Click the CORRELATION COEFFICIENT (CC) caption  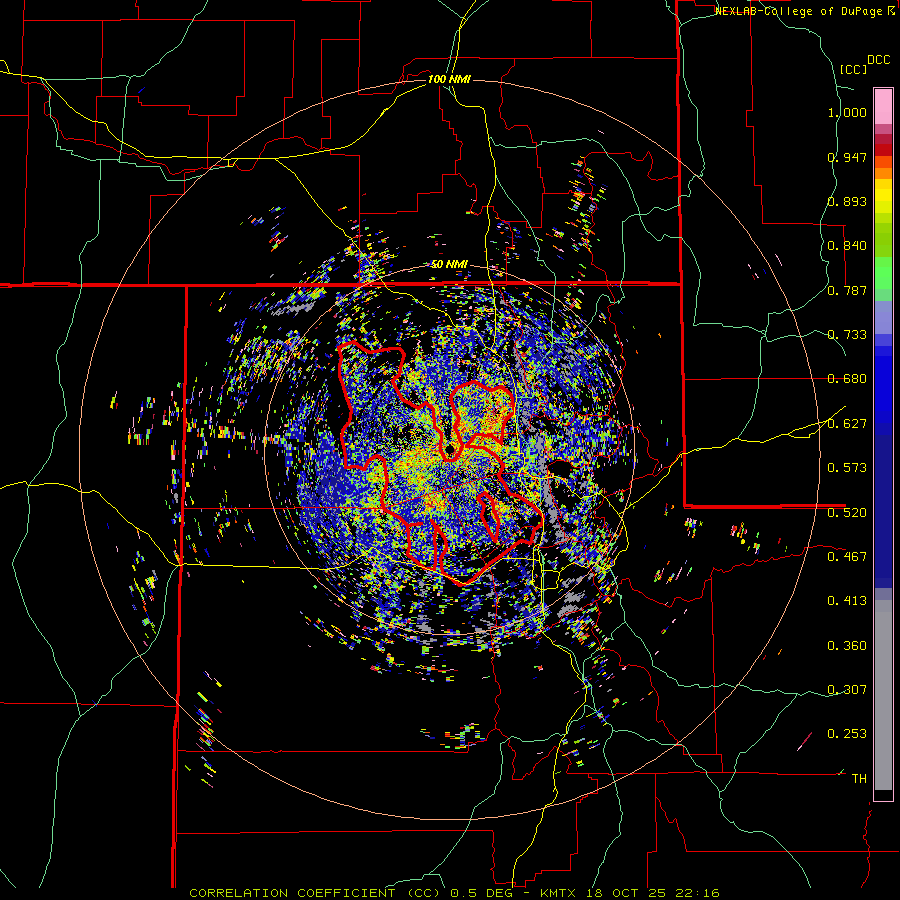pyautogui.click(x=315, y=893)
